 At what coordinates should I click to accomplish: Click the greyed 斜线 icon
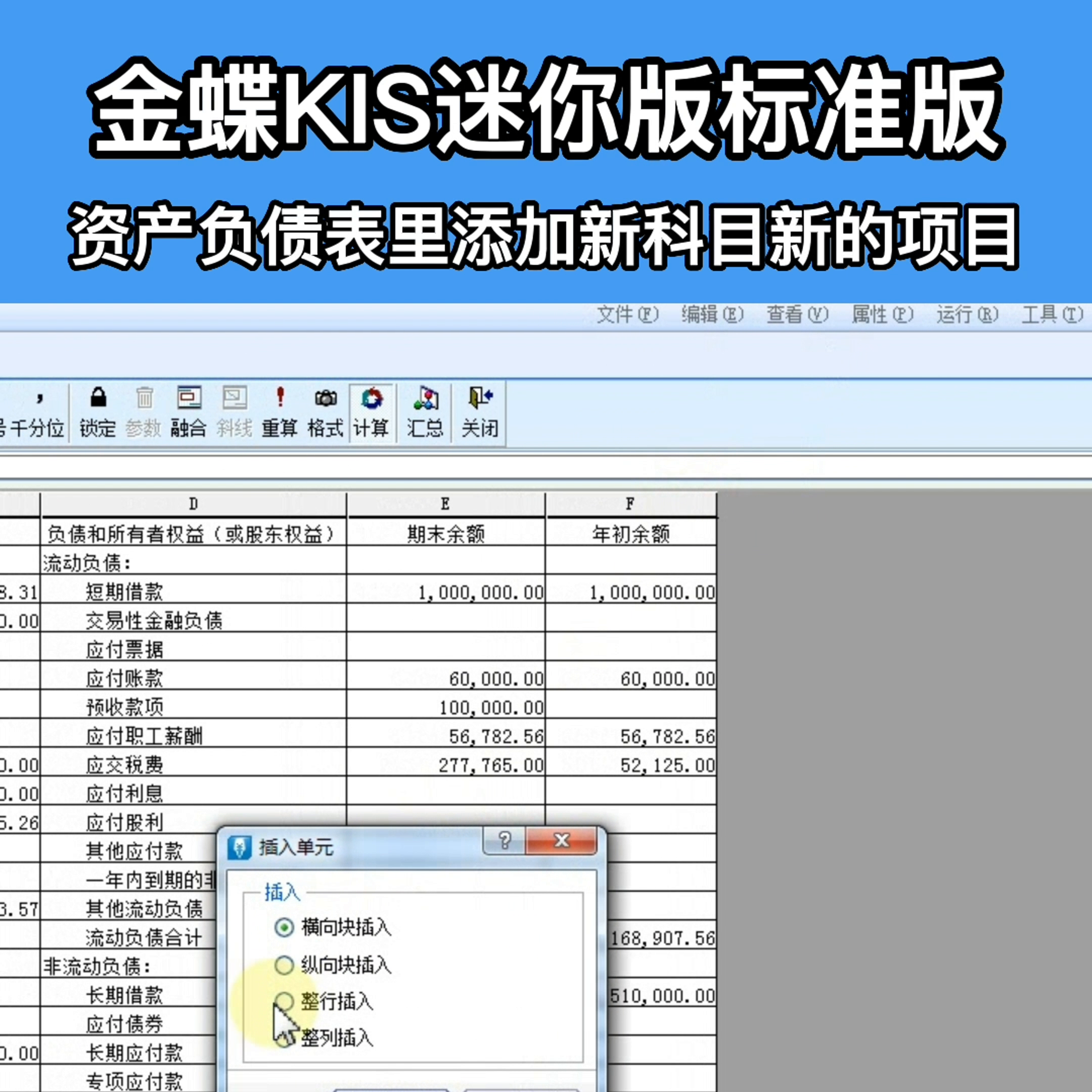pyautogui.click(x=235, y=398)
